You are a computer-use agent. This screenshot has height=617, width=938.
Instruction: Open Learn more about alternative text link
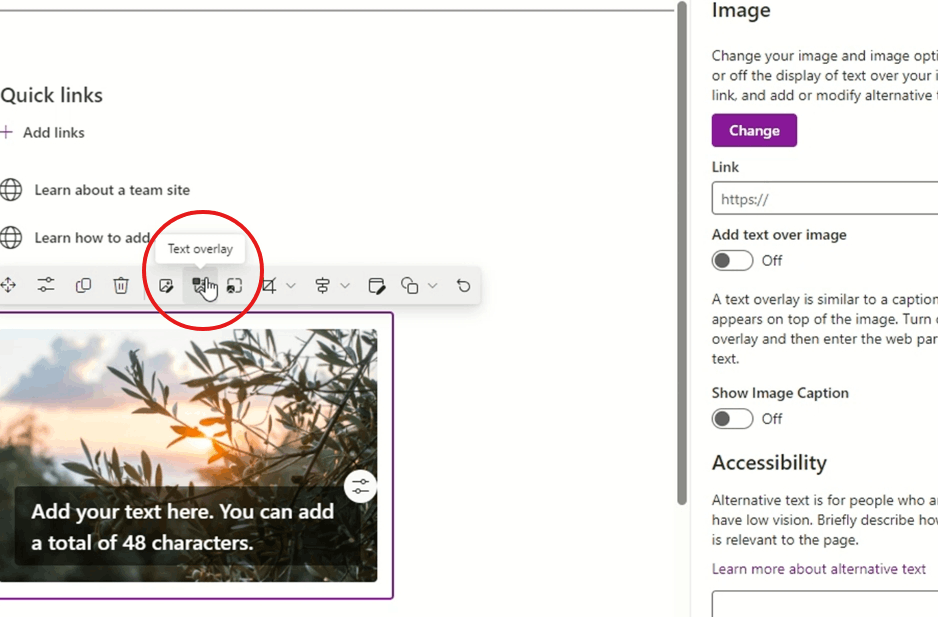point(818,569)
